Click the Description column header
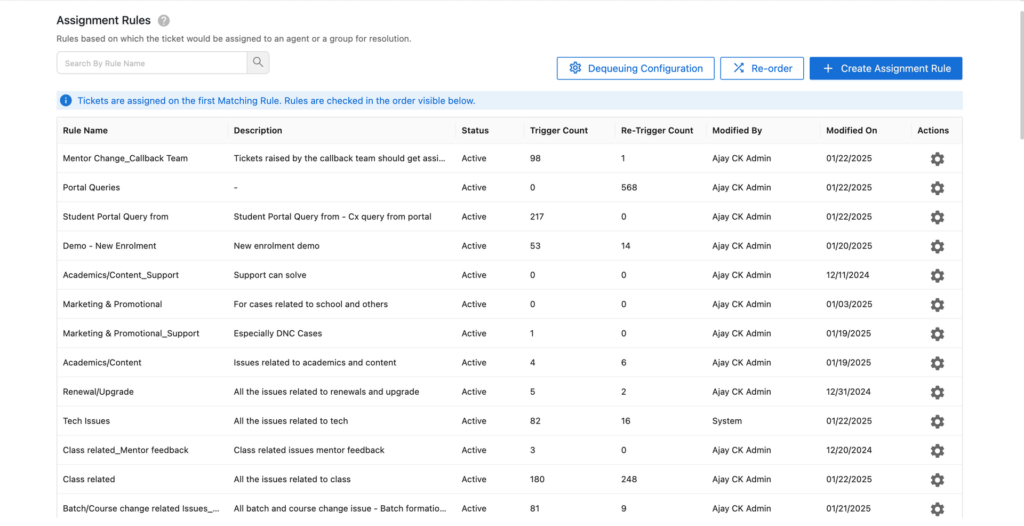The image size is (1024, 526). pyautogui.click(x=258, y=131)
